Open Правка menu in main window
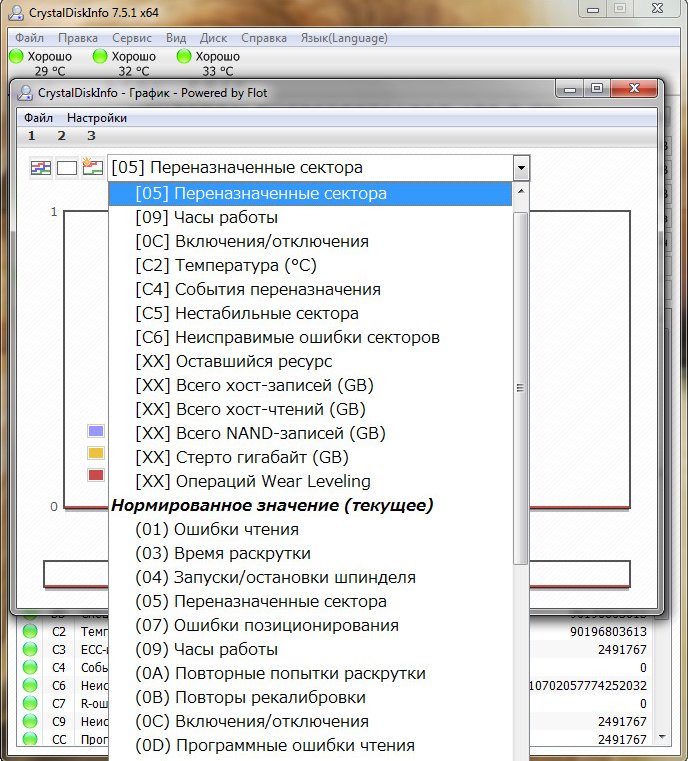Viewport: 688px width, 761px height. [x=78, y=38]
